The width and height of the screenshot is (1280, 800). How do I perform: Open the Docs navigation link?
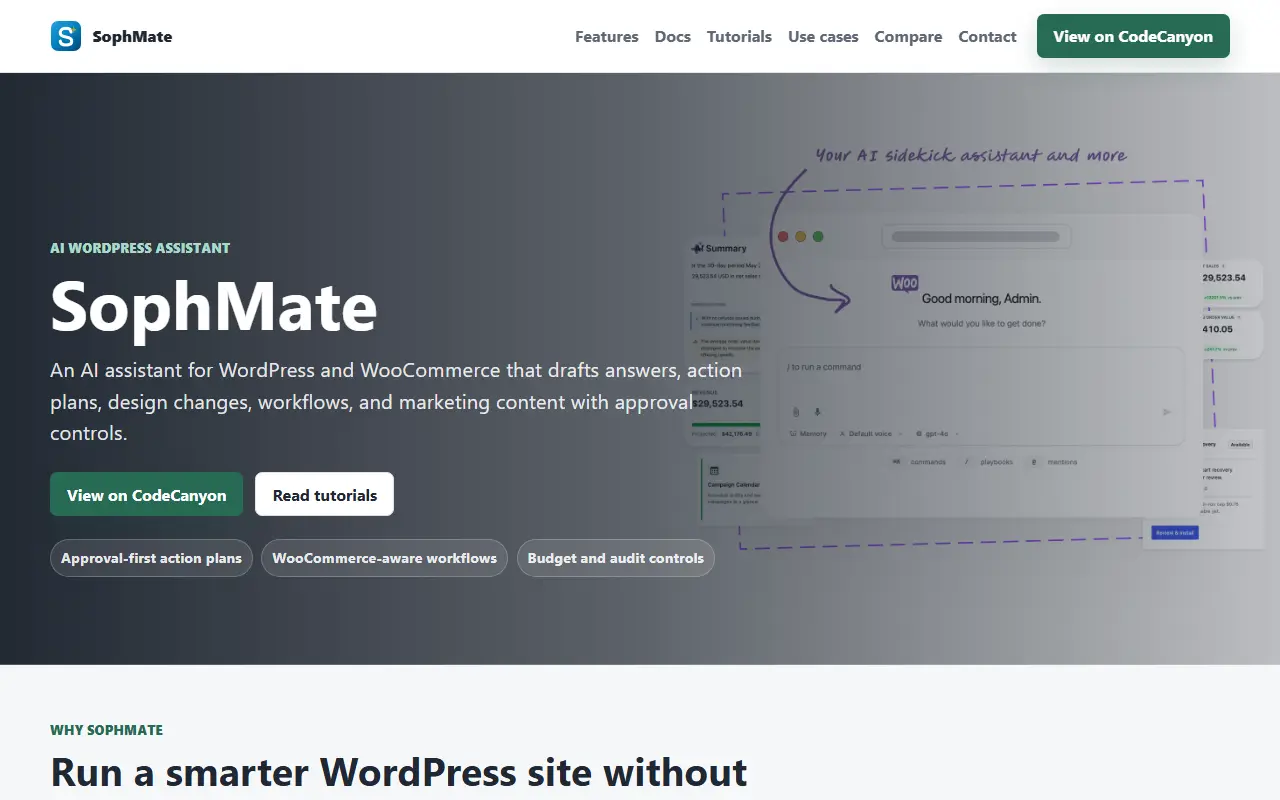673,36
